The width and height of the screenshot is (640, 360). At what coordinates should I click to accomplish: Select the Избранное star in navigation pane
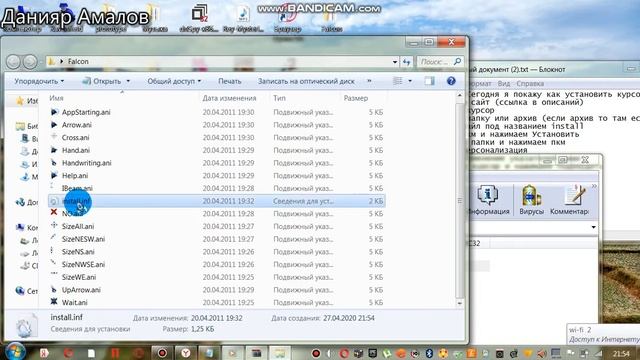pyautogui.click(x=20, y=100)
